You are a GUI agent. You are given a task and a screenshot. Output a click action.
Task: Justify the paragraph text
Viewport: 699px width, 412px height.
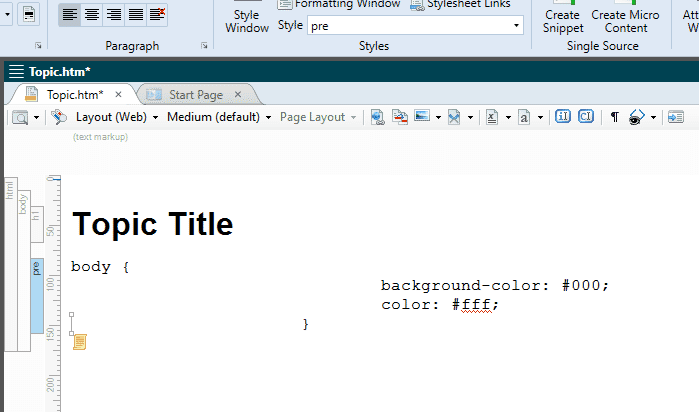136,15
